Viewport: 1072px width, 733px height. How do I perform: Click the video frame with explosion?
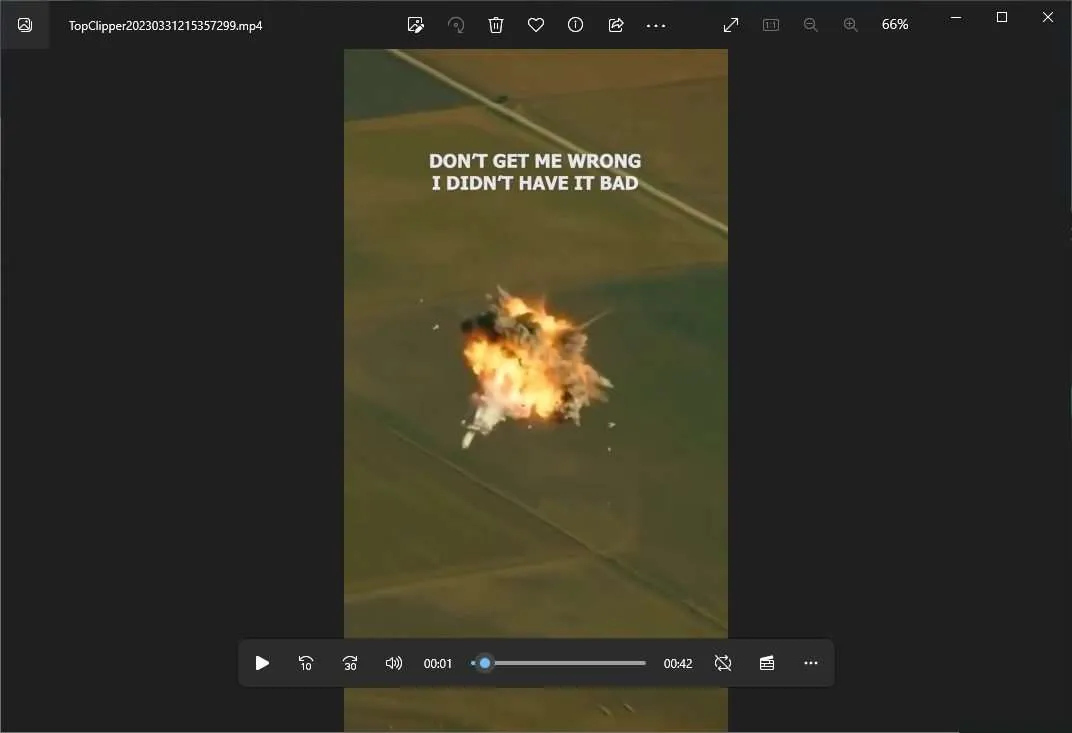[536, 343]
